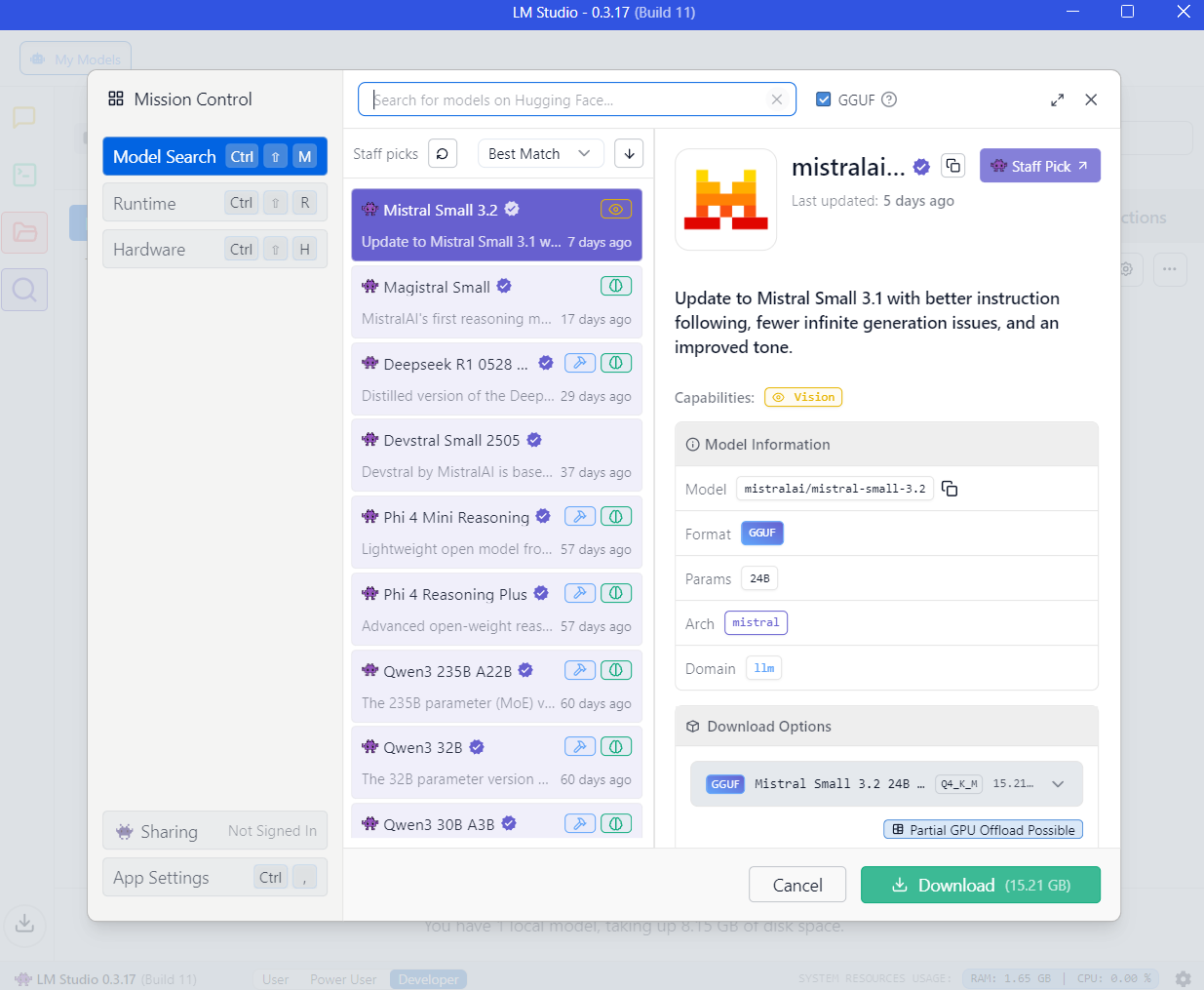Click the Mission Control grid icon
The width and height of the screenshot is (1204, 990).
click(x=116, y=99)
